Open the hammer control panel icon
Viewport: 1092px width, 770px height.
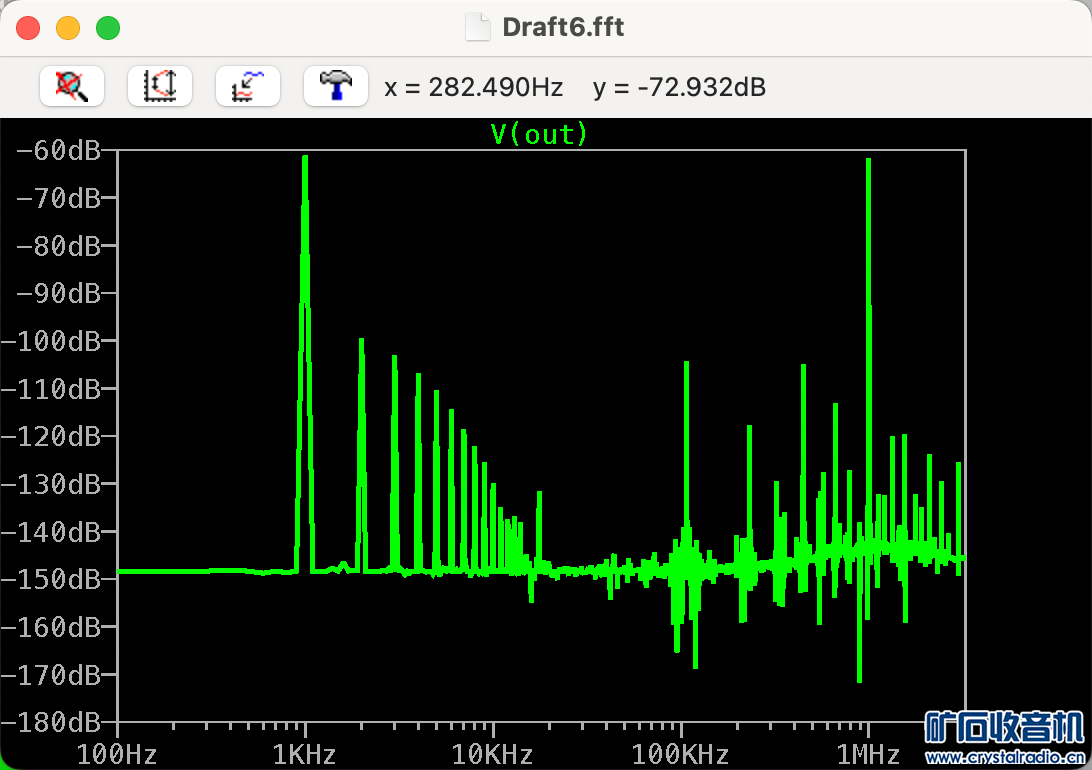pos(336,87)
